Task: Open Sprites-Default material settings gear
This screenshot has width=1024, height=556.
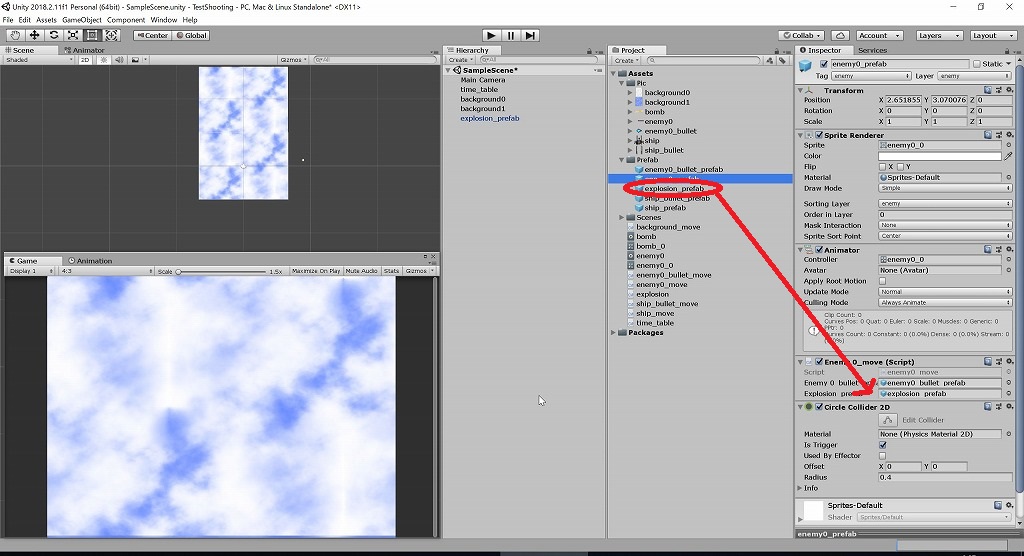Action: tap(1010, 505)
